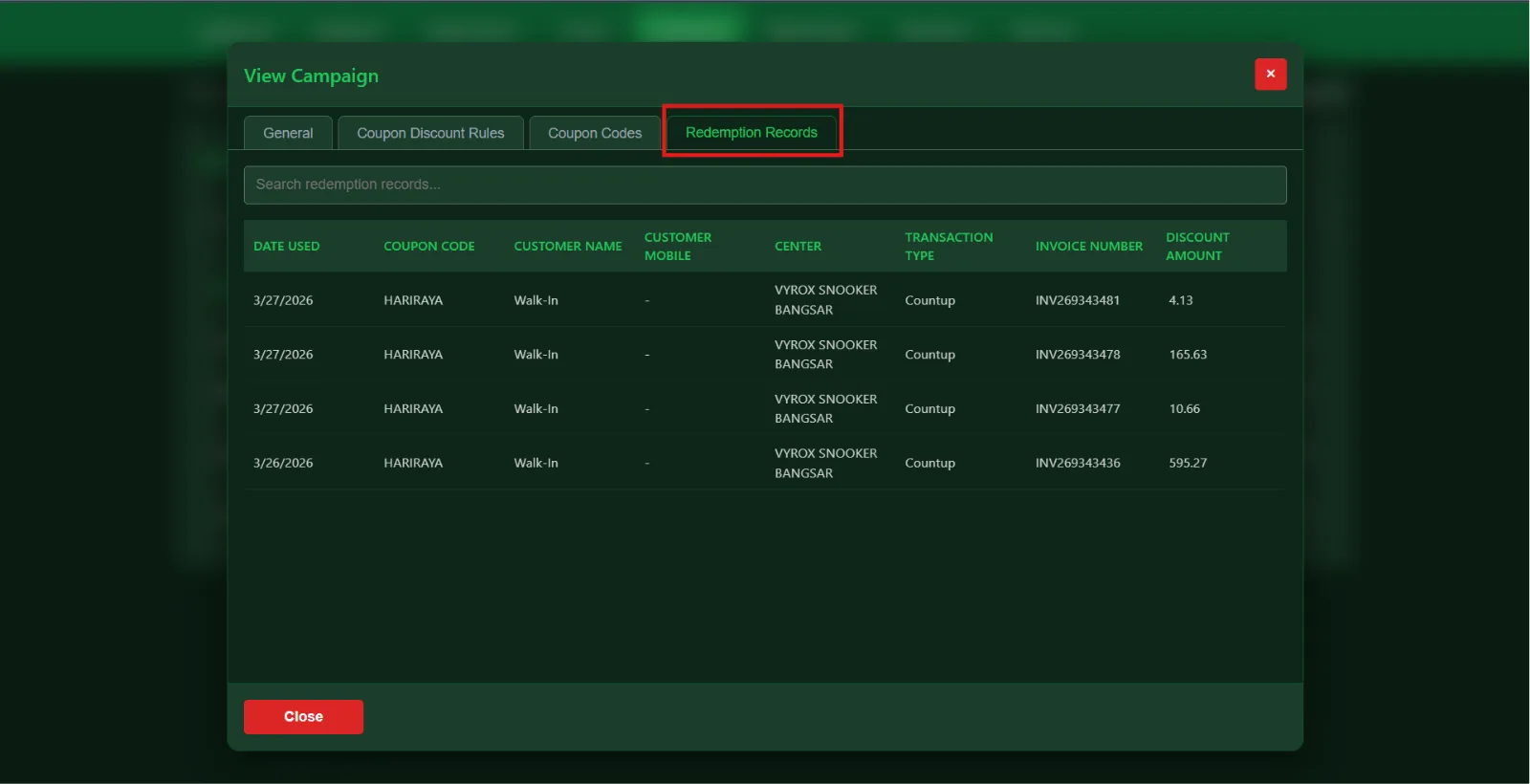Viewport: 1530px width, 784px height.
Task: Open the Coupon Codes tab
Action: (595, 133)
